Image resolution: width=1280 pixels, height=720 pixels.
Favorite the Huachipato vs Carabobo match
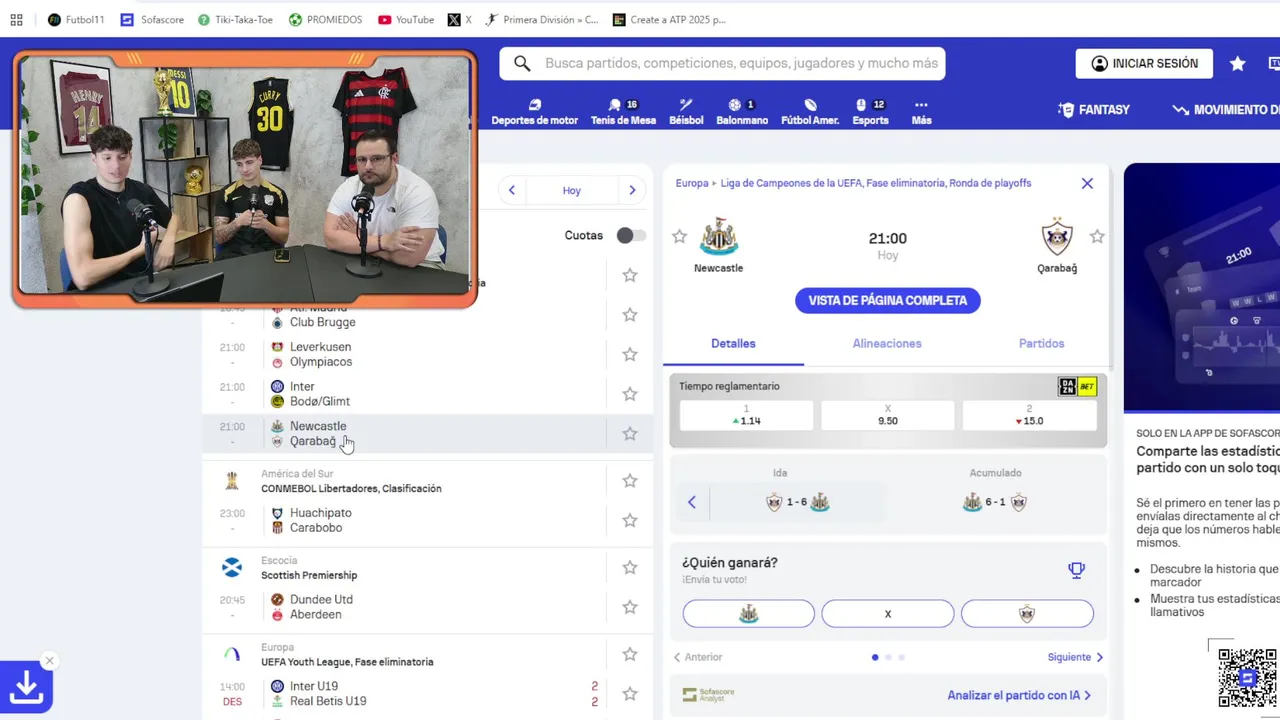click(630, 520)
